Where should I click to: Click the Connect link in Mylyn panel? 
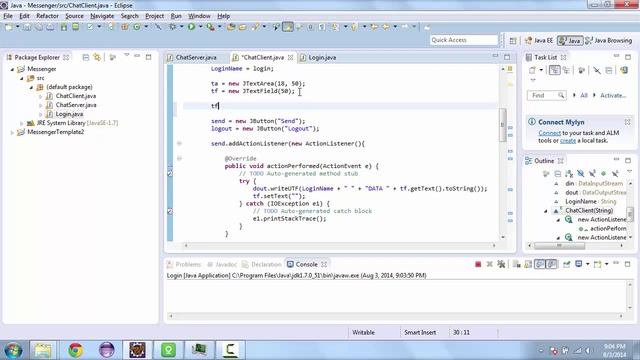(549, 133)
